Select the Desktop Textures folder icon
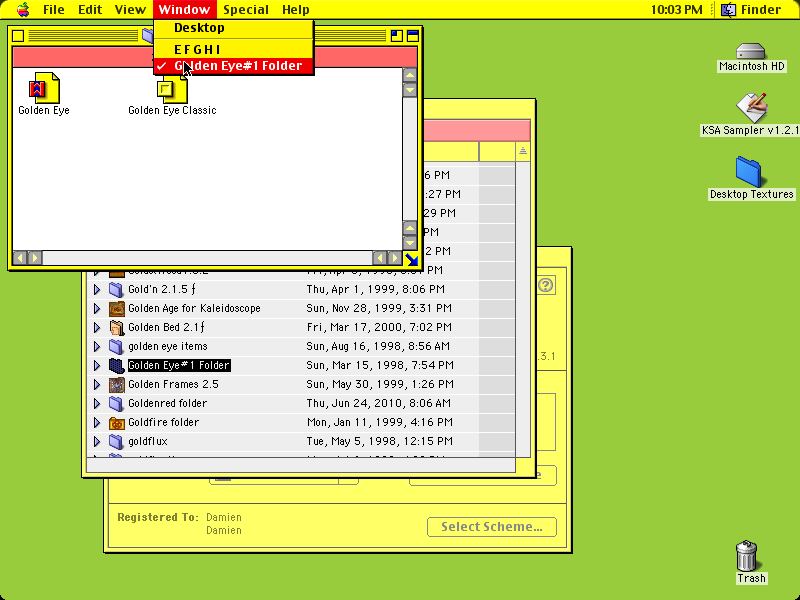800x600 pixels. coord(748,172)
